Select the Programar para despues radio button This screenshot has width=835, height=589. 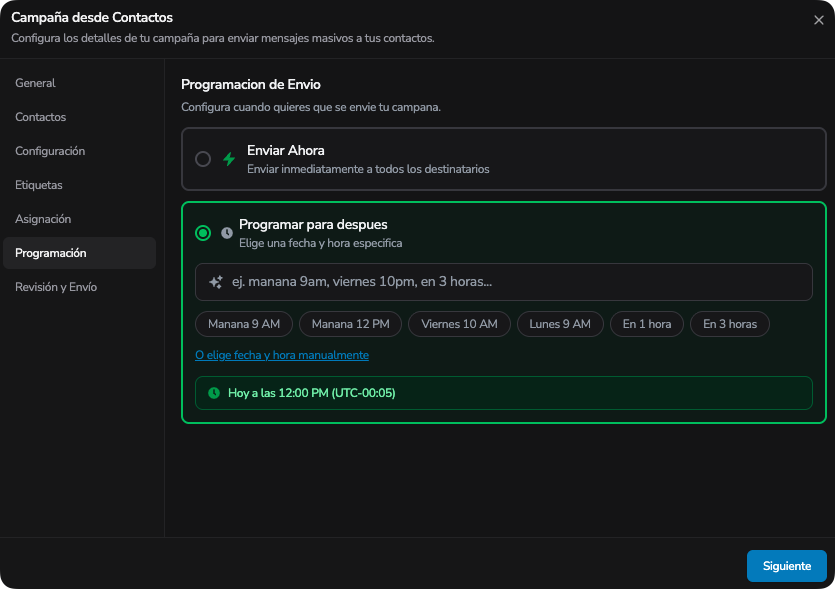click(x=203, y=233)
